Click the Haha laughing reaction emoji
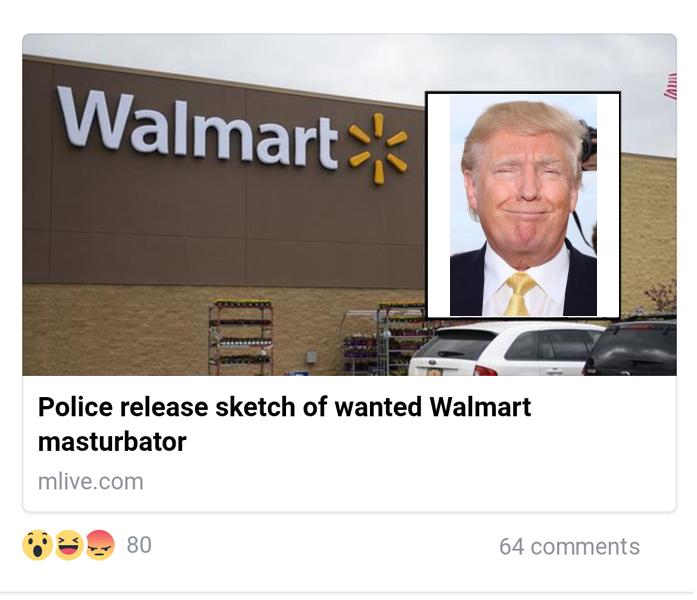This screenshot has width=697, height=600. [x=69, y=545]
